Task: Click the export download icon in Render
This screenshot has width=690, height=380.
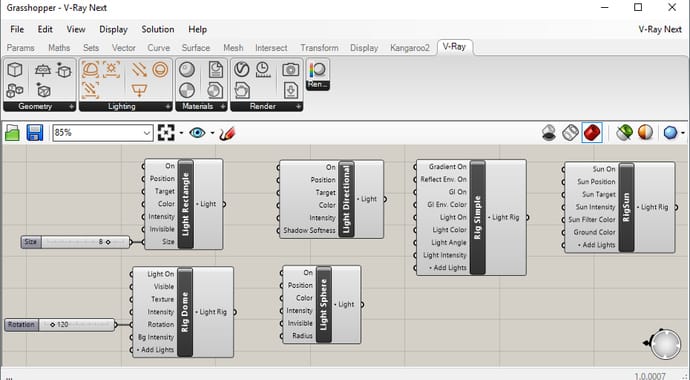Action: 290,91
